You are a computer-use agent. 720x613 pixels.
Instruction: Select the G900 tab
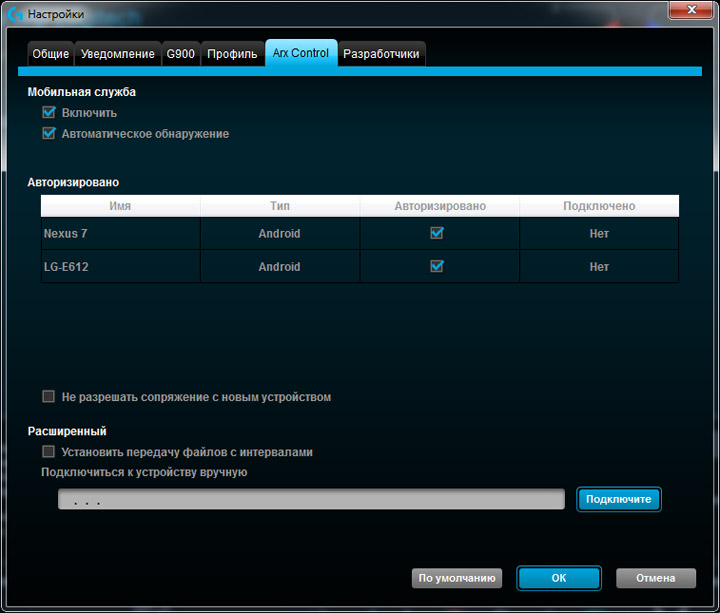tap(180, 54)
